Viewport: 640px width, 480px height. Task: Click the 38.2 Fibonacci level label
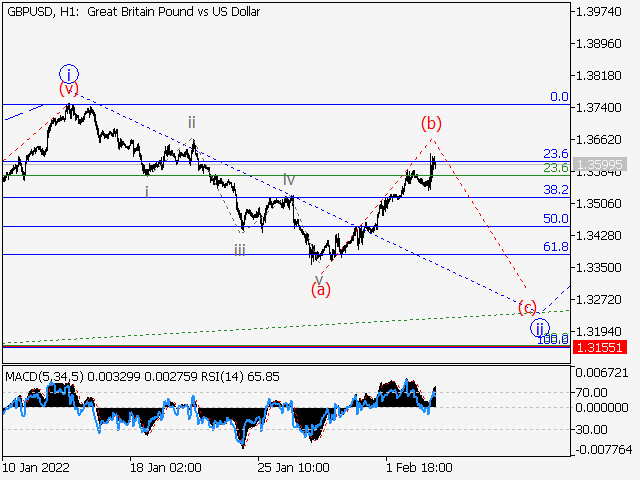click(x=556, y=189)
